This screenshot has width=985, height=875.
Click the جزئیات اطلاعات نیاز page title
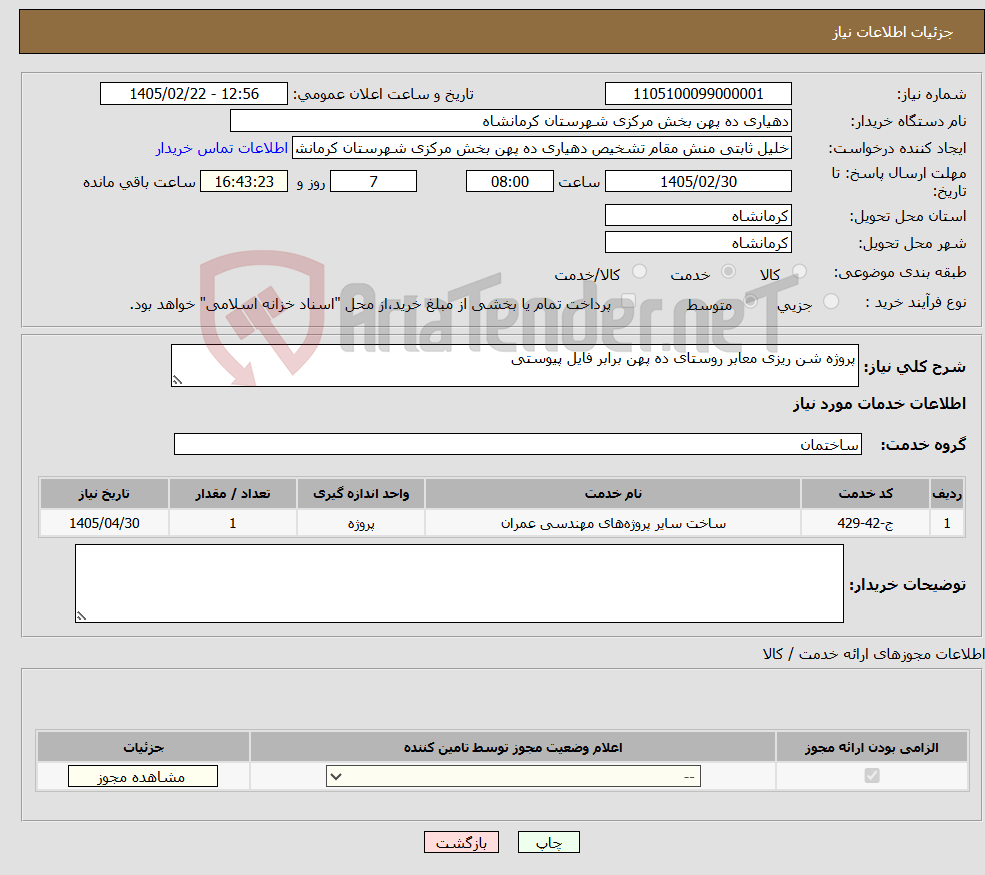(893, 32)
